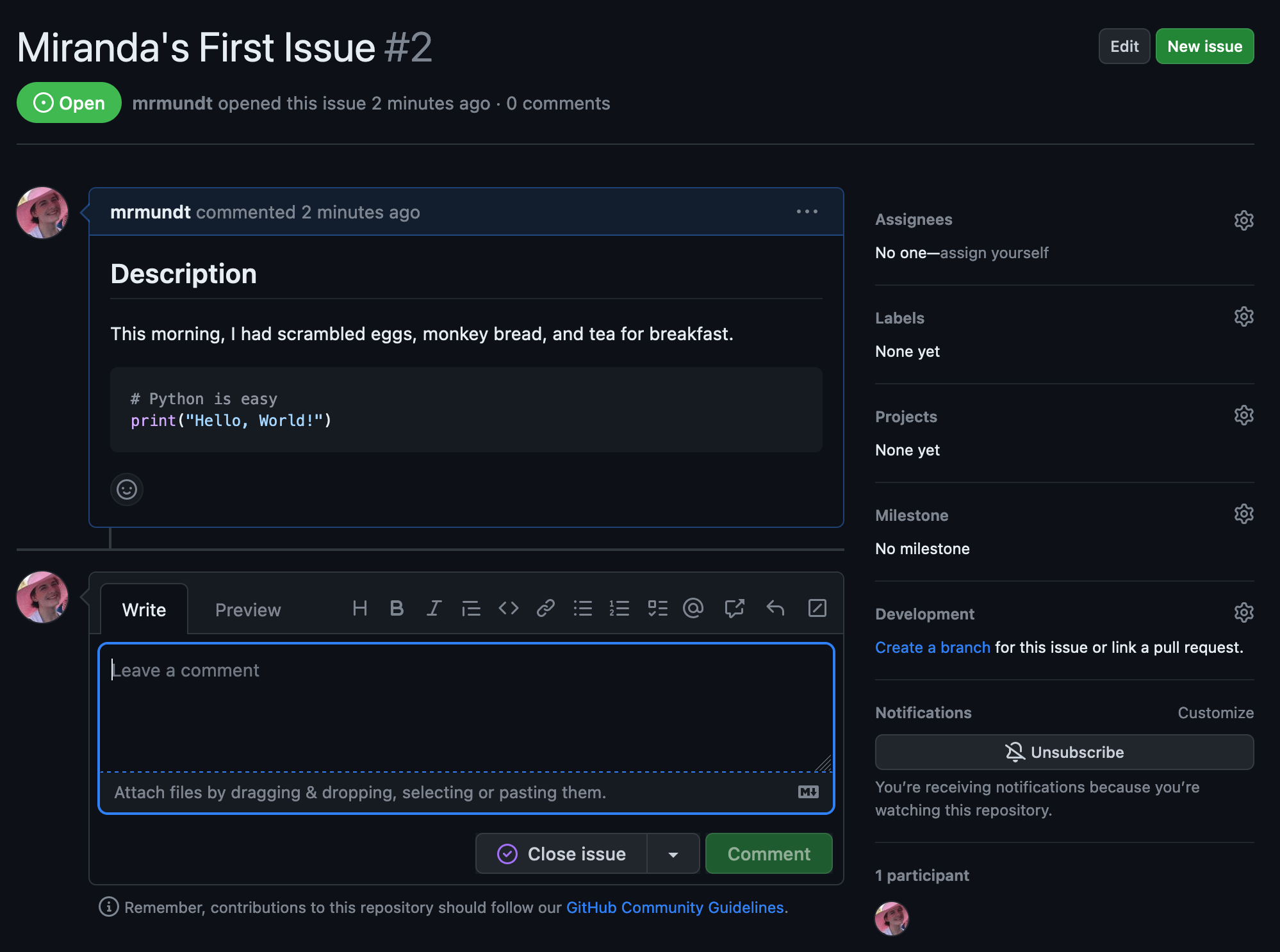1280x952 pixels.
Task: Insert a code snippet icon
Action: [x=508, y=608]
